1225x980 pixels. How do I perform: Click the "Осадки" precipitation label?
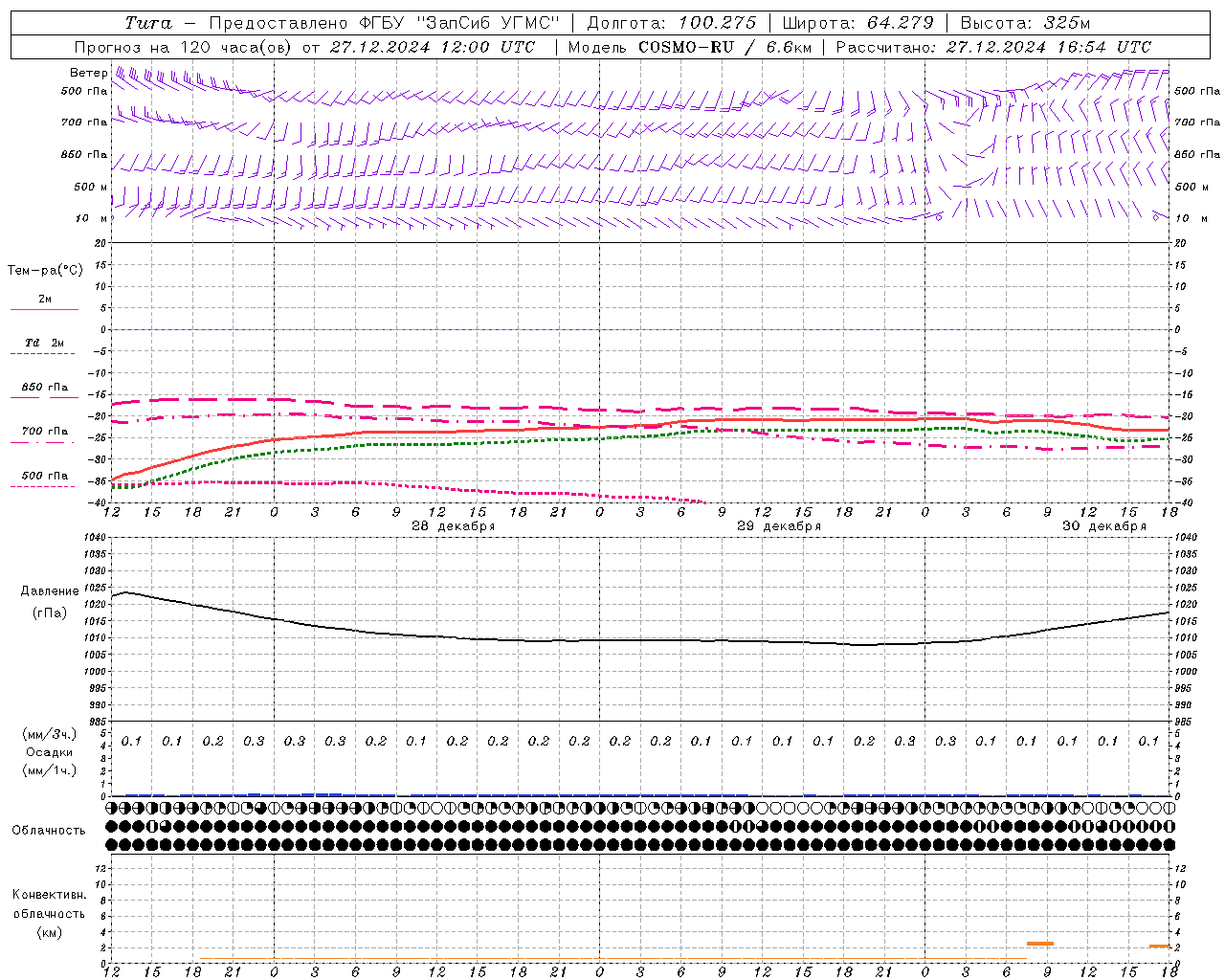click(50, 752)
